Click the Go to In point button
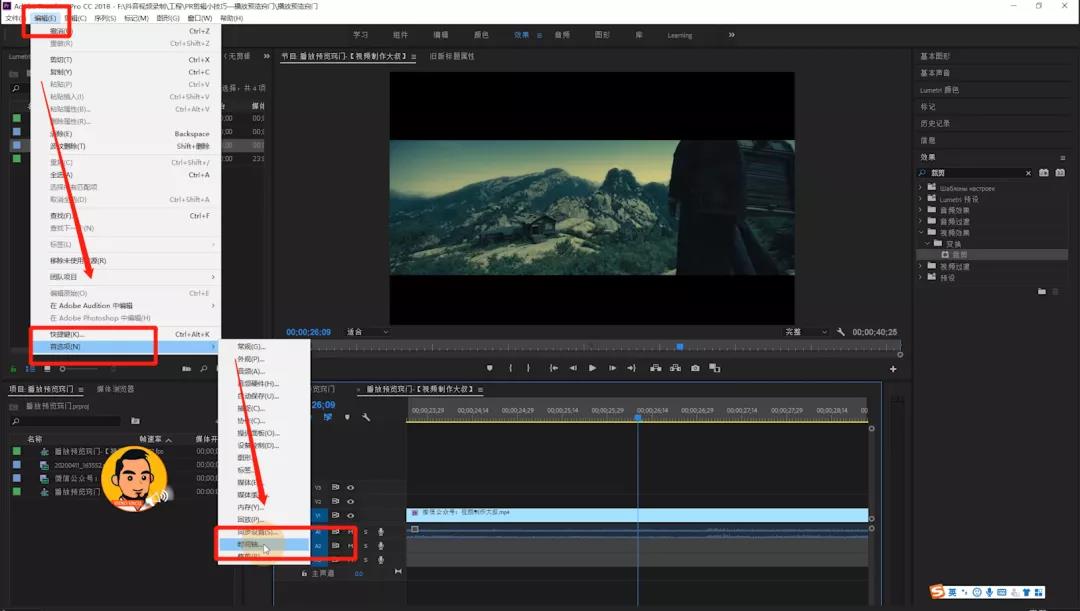This screenshot has width=1080, height=611. [x=553, y=368]
